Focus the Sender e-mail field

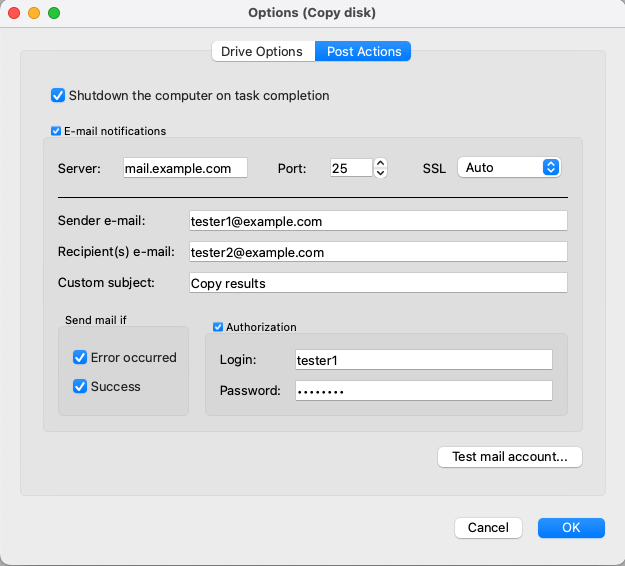click(378, 221)
